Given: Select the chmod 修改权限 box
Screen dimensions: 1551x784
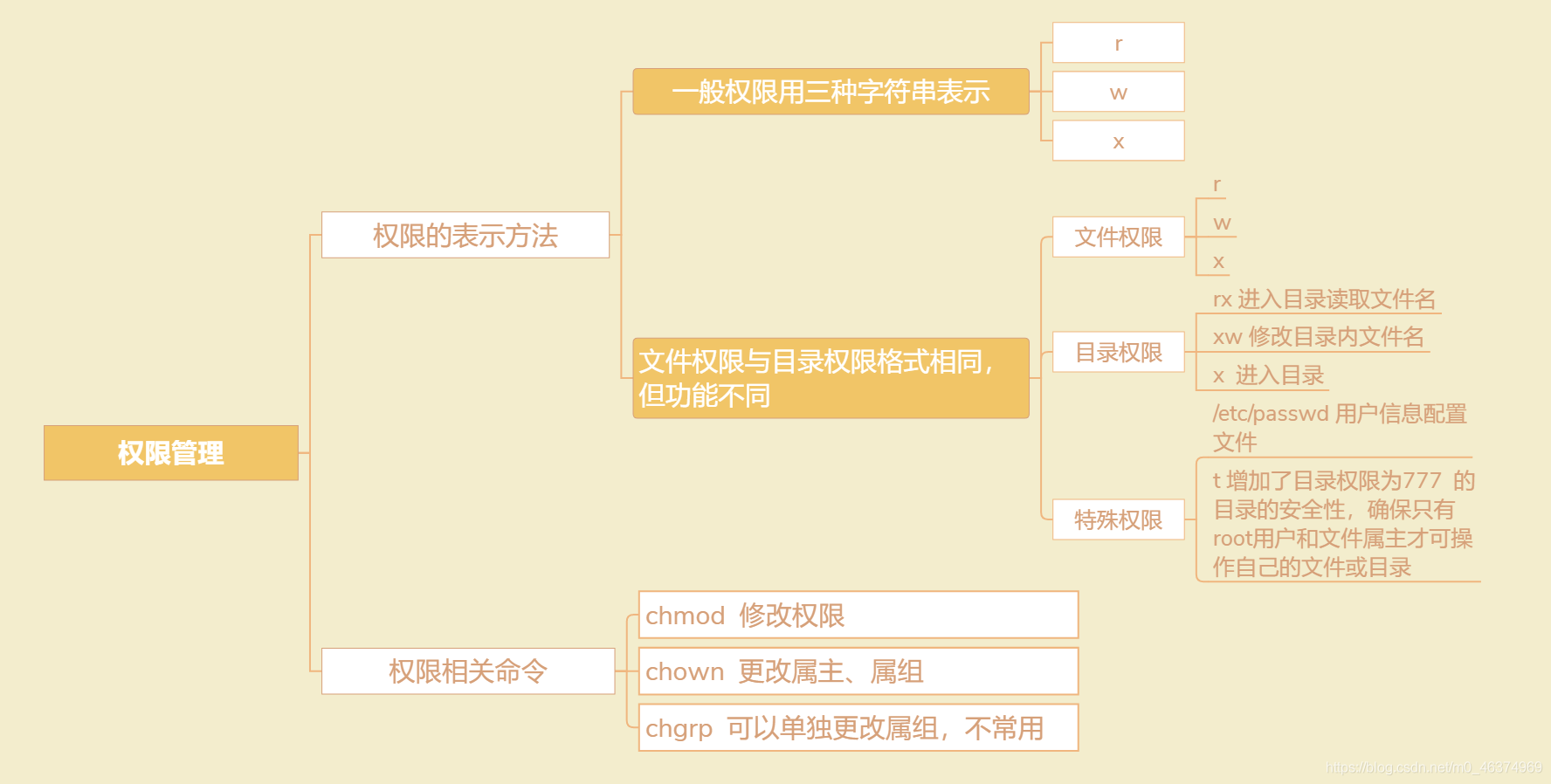Looking at the screenshot, I should (858, 615).
